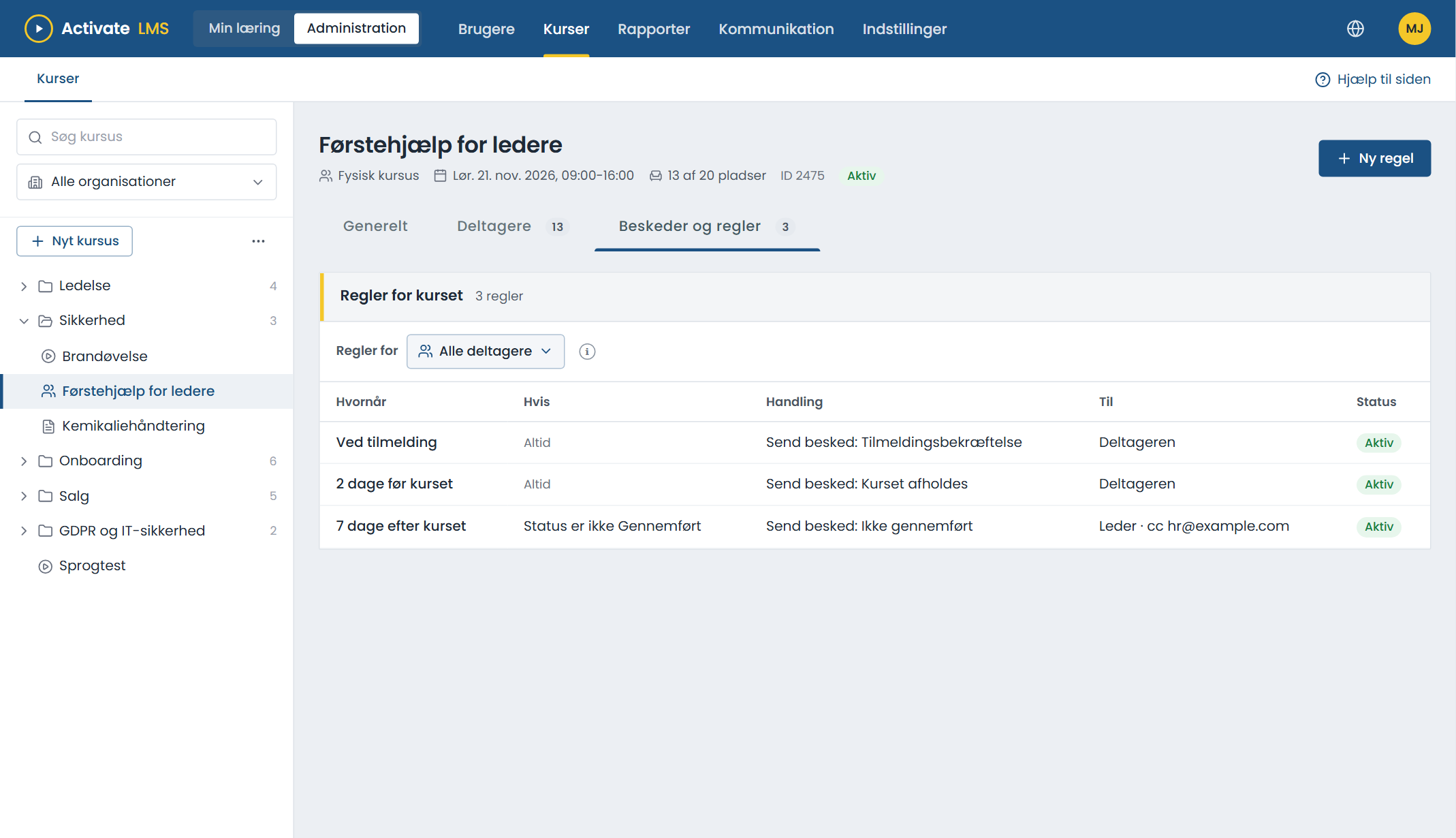Click Aktiv status of Ved tilmelding rule
This screenshot has height=838, width=1456.
(1378, 443)
